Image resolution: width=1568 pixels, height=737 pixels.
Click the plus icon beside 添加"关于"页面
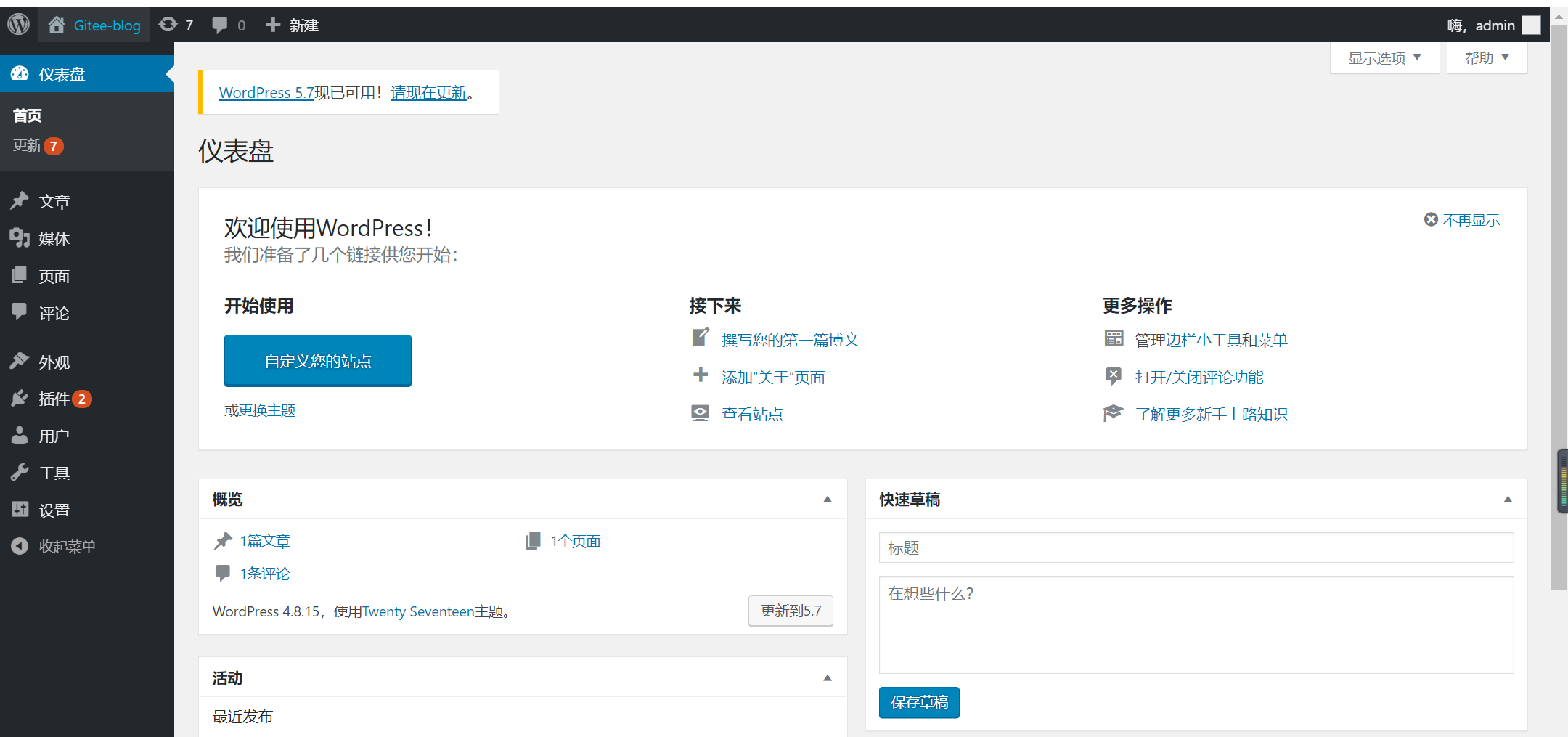point(701,375)
